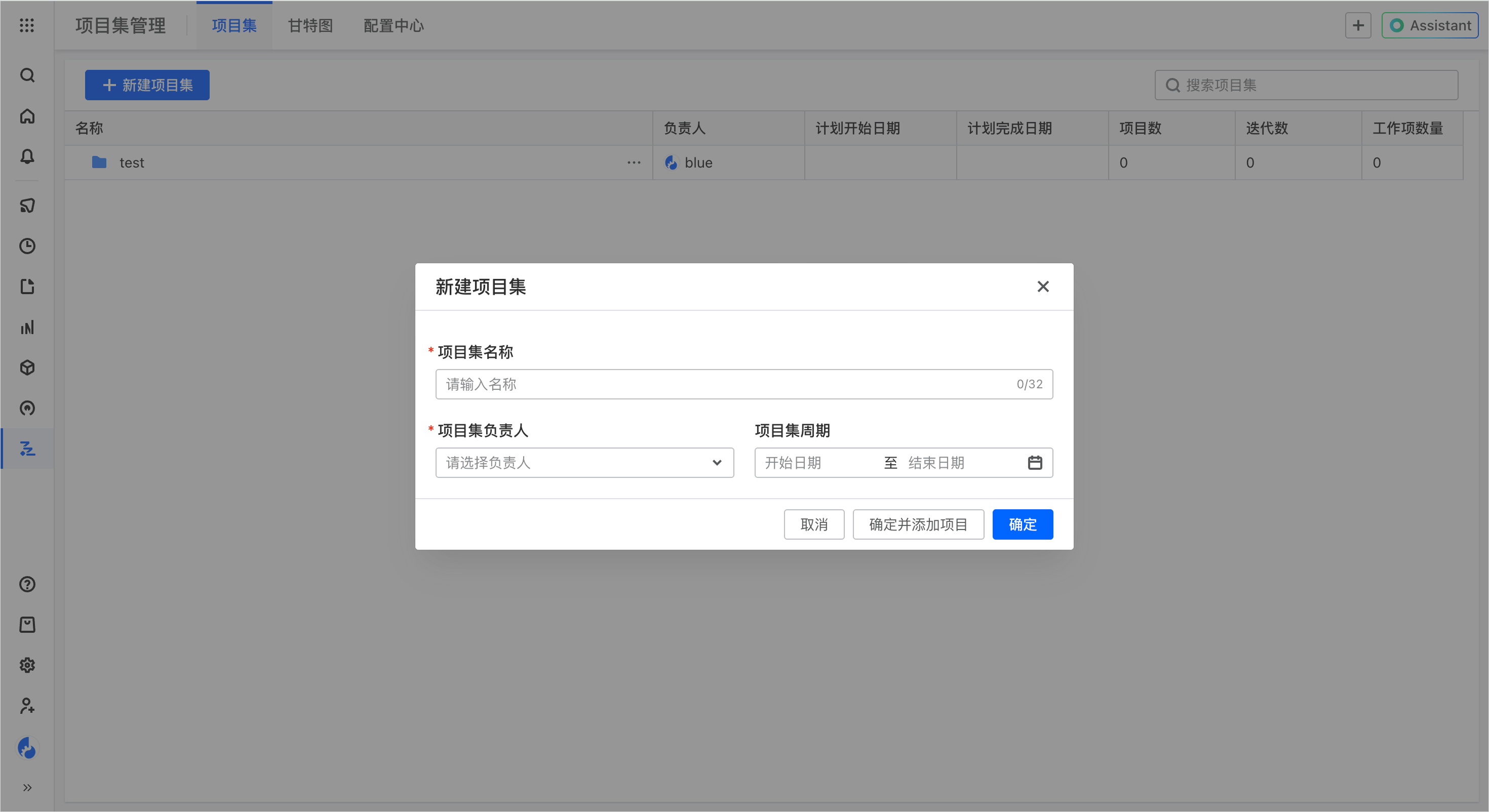Switch to the 配置中心 tab
The image size is (1489, 812).
click(x=394, y=25)
